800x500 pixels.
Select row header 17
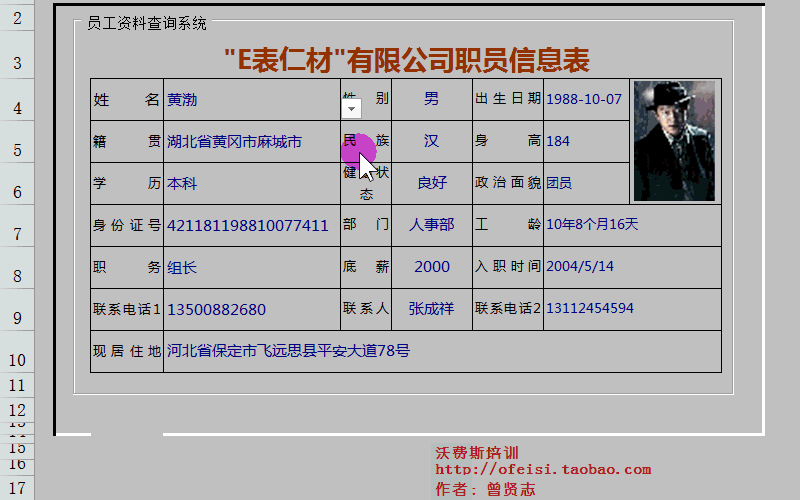pyautogui.click(x=17, y=488)
